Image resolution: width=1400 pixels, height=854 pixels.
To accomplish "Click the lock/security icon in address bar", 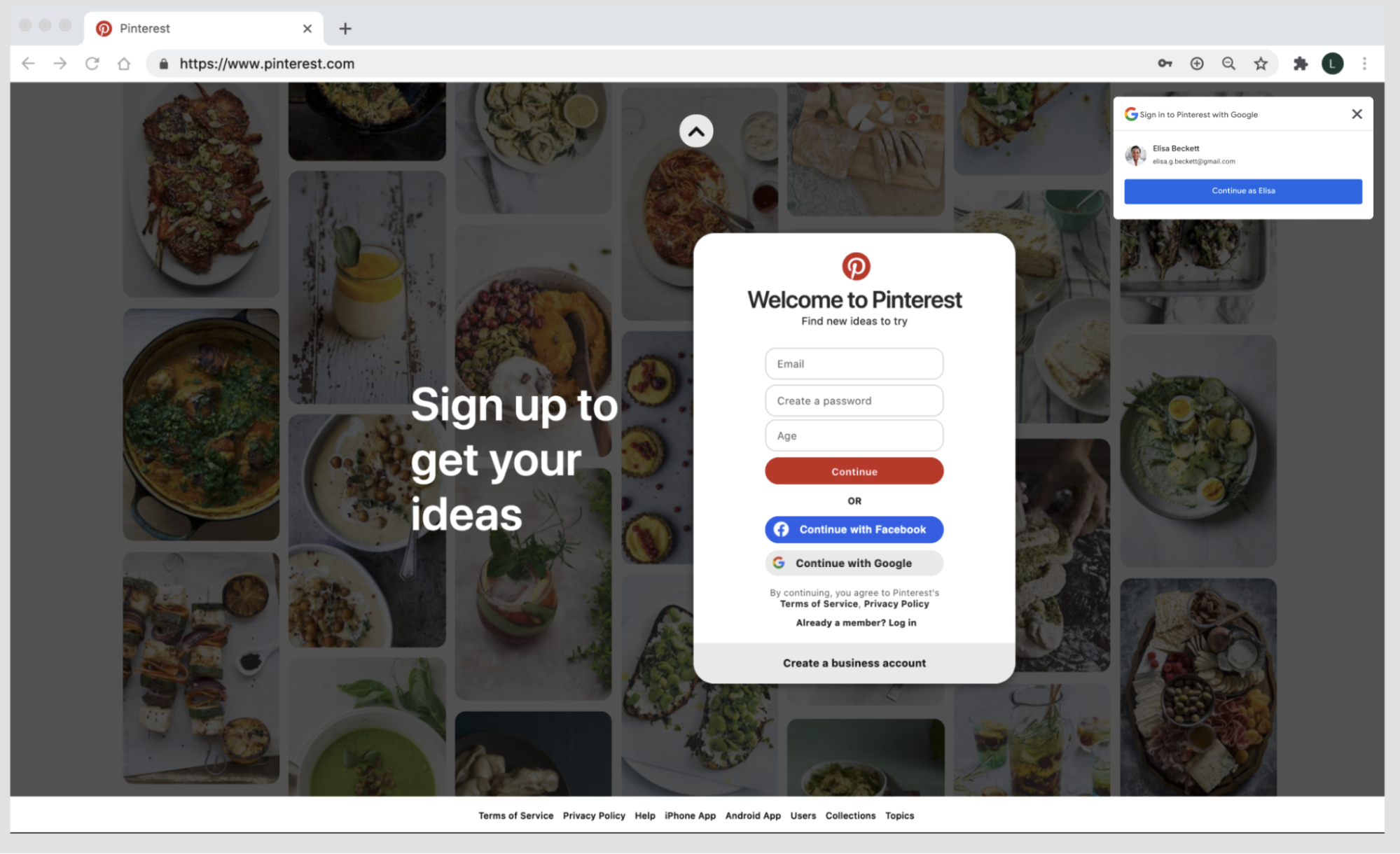I will click(163, 63).
